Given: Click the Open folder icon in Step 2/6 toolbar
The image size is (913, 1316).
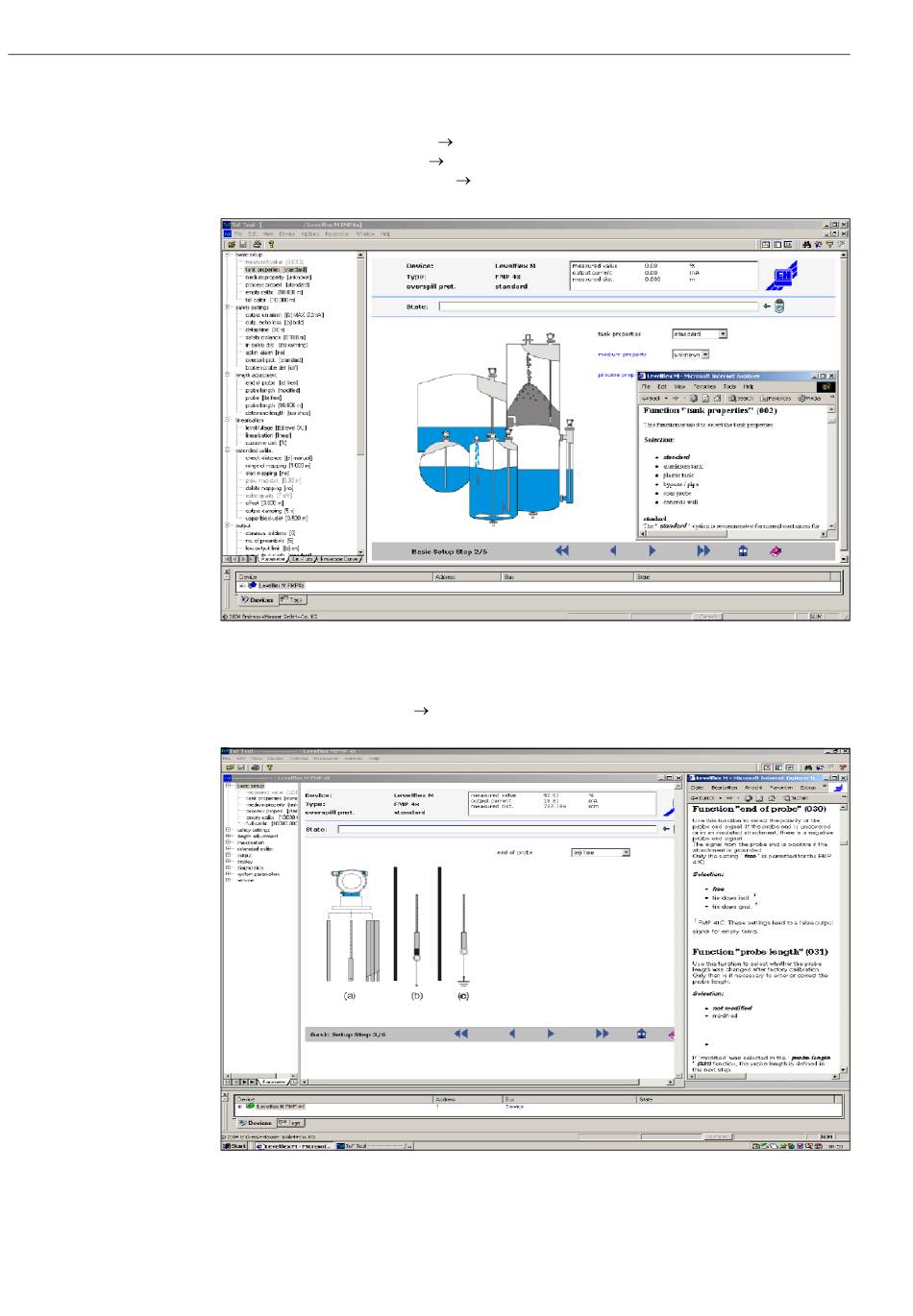Looking at the screenshot, I should (232, 244).
